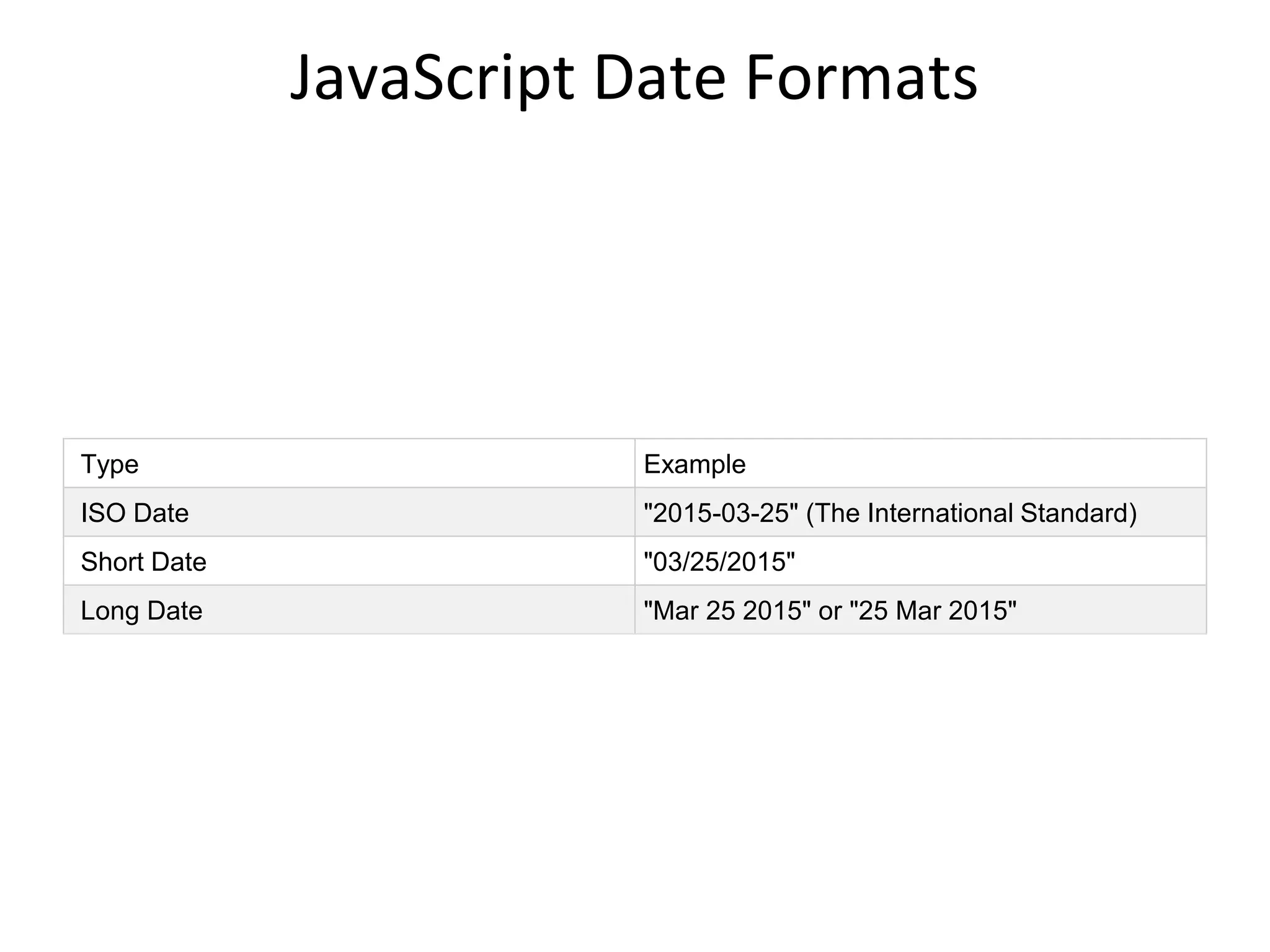Select the "Type" header cell

pos(110,464)
